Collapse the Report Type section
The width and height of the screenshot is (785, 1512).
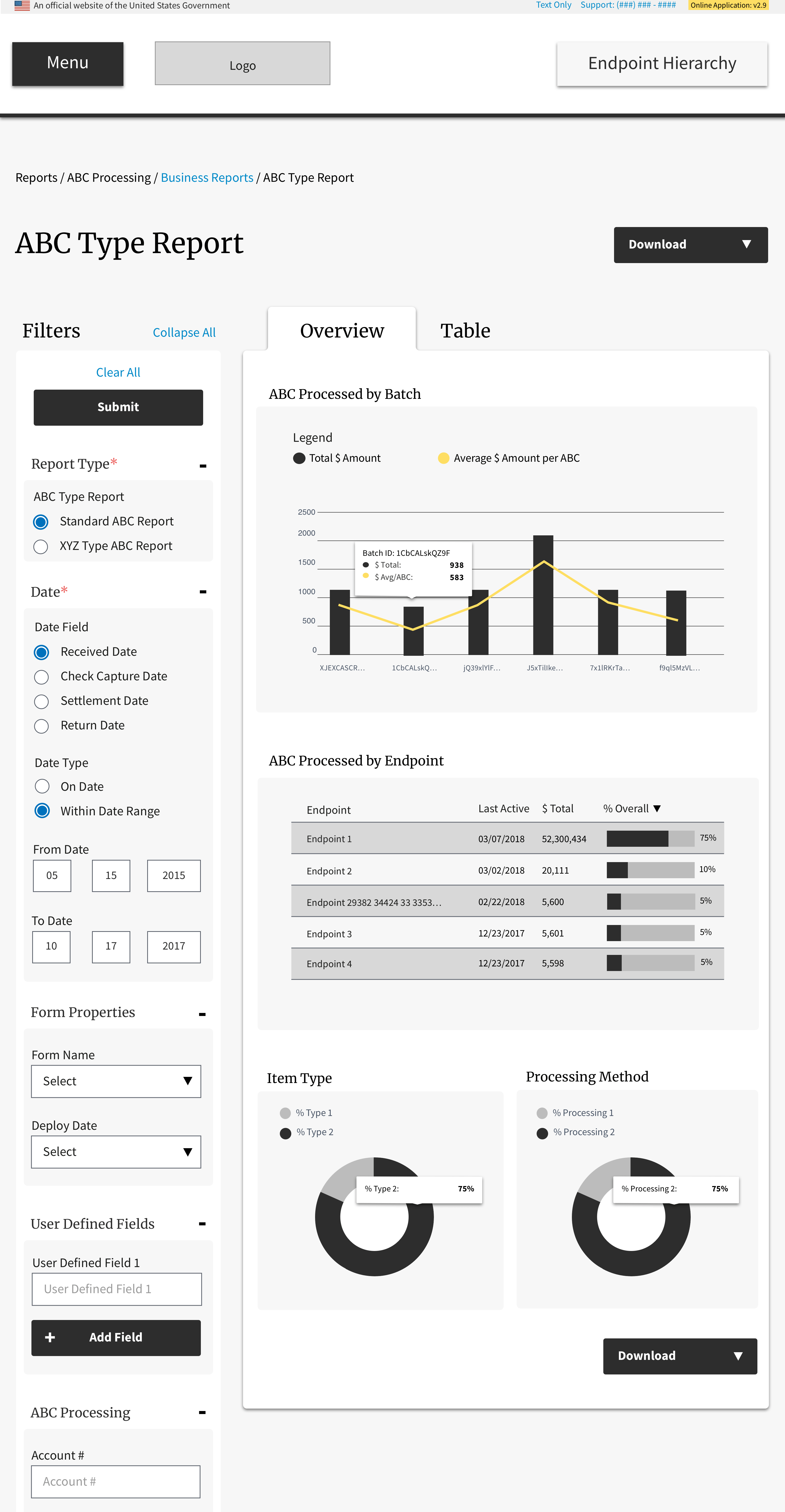click(203, 466)
